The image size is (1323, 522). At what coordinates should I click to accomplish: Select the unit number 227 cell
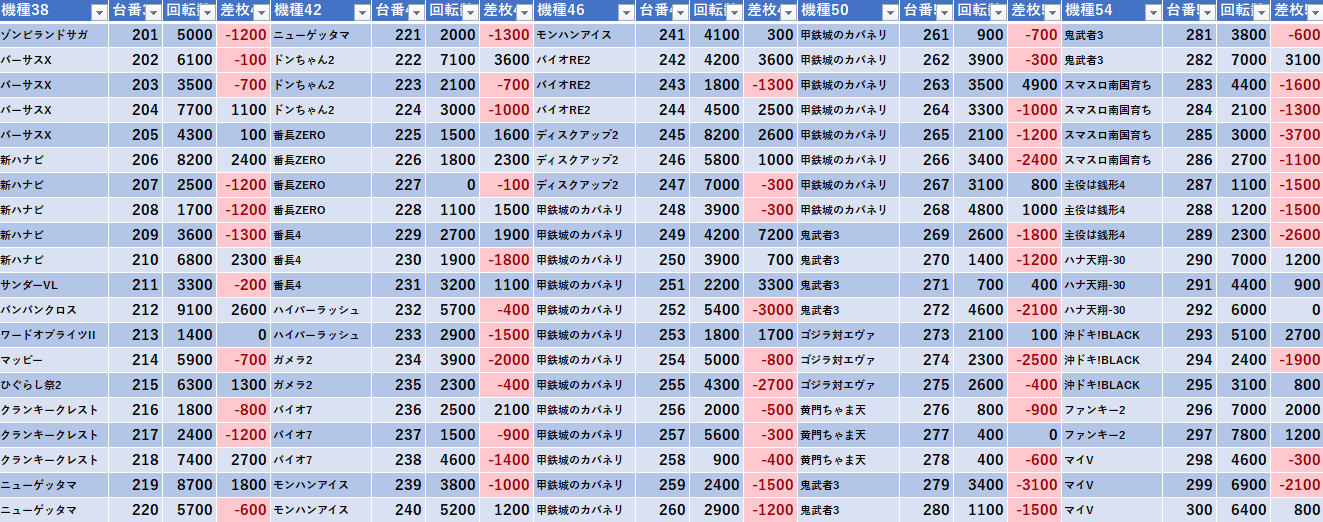click(399, 185)
